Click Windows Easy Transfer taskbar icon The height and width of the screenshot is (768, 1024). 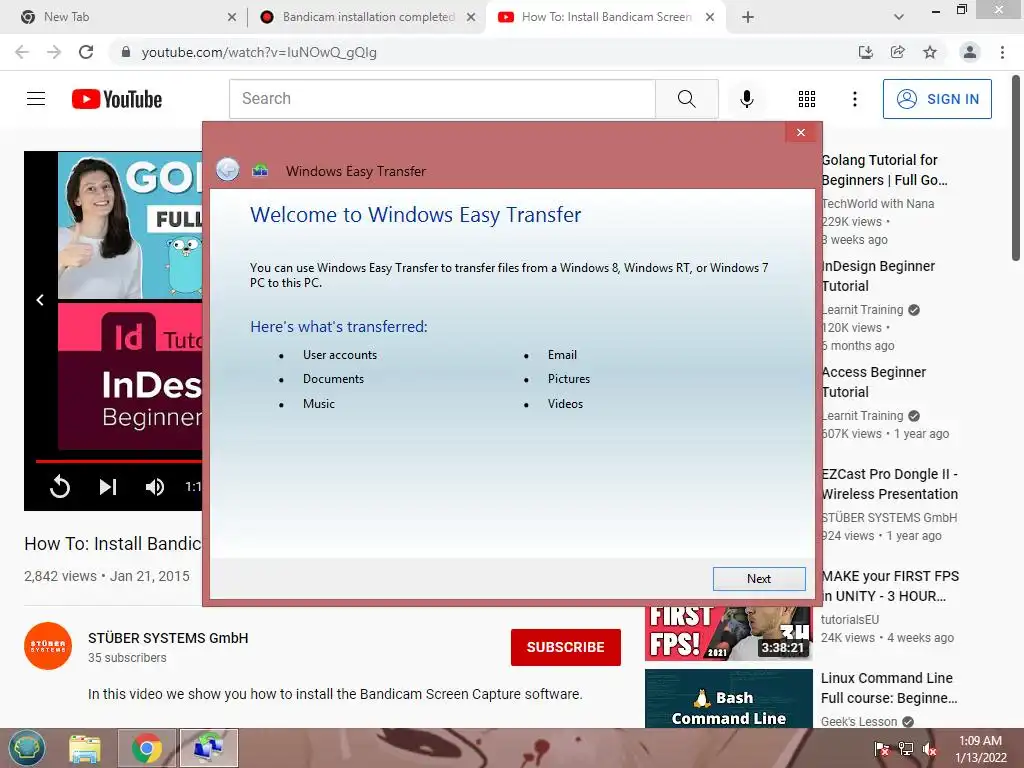[209, 748]
